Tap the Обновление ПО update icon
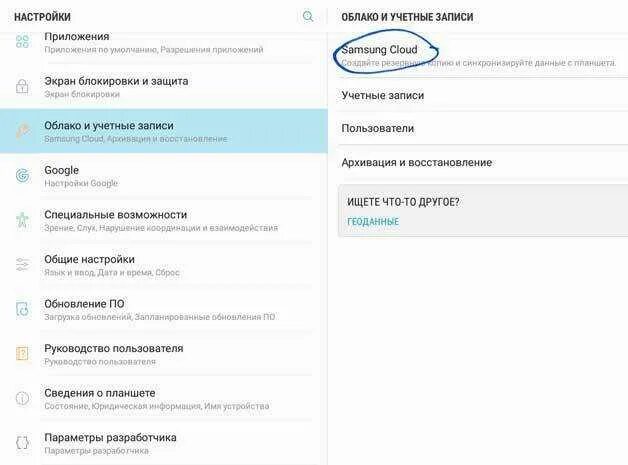This screenshot has width=628, height=465. click(22, 309)
